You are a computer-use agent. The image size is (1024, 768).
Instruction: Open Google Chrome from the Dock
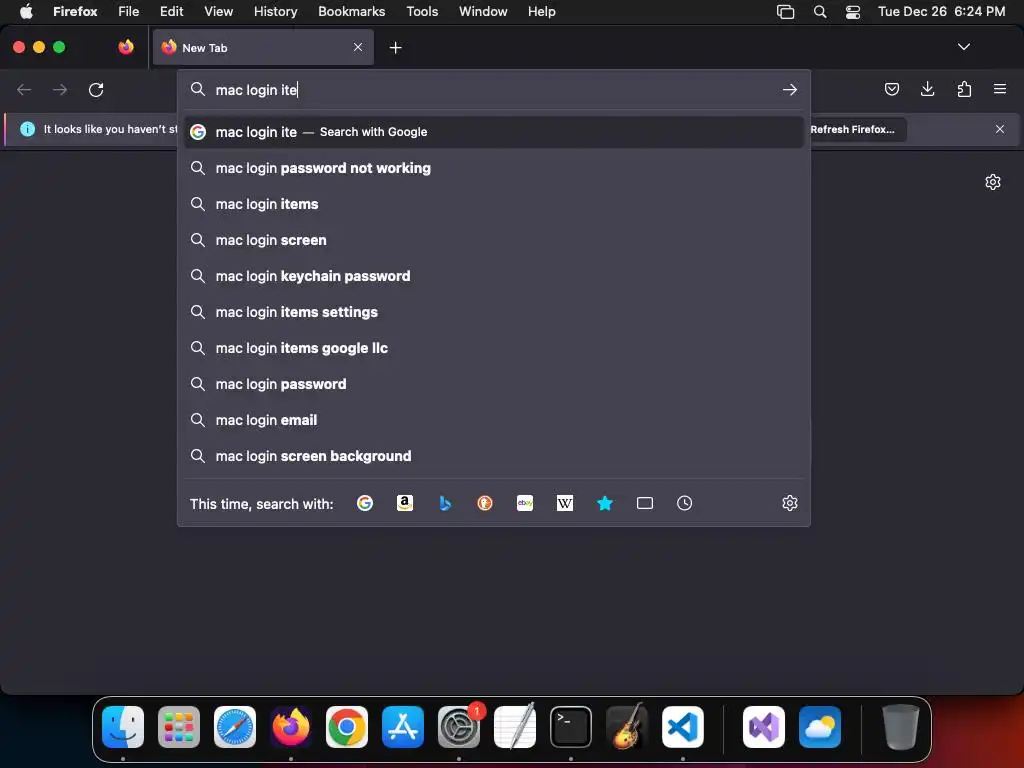tap(347, 726)
